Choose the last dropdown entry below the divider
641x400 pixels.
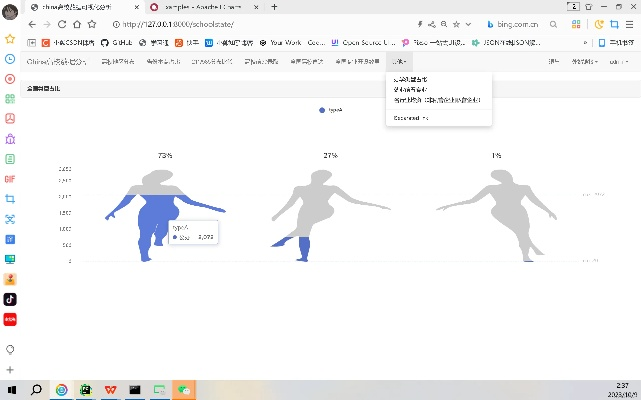[410, 118]
